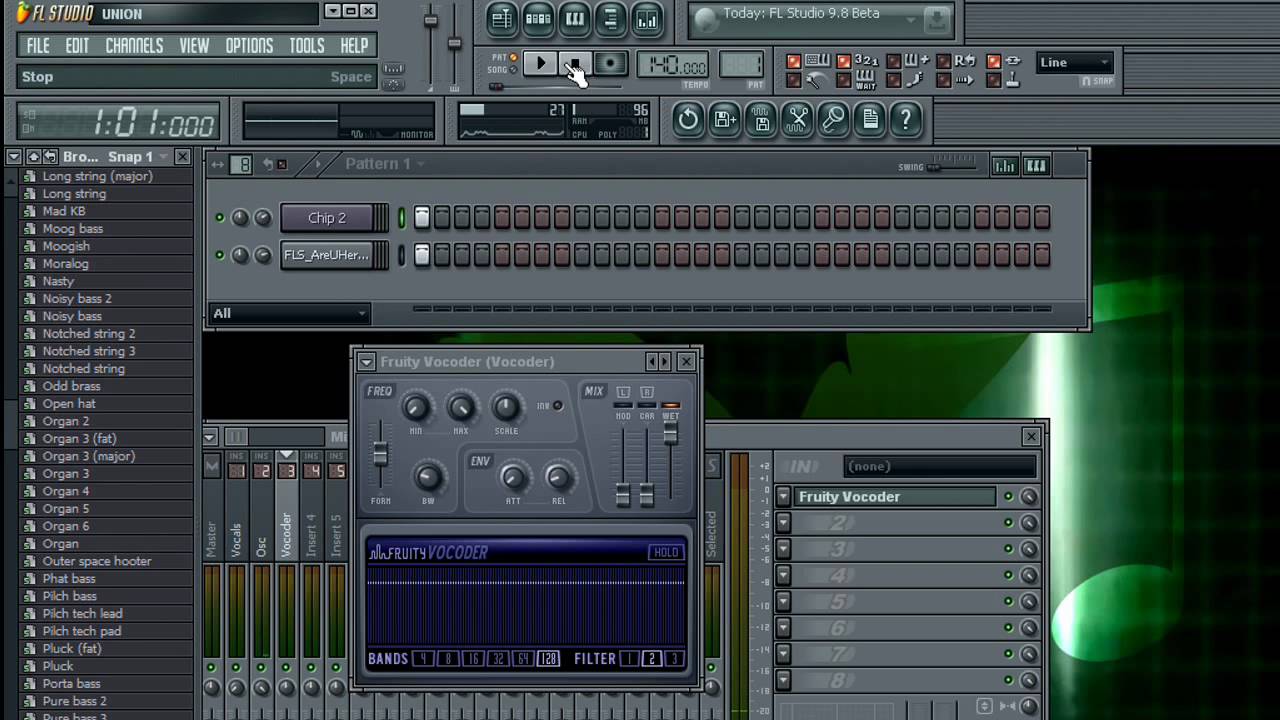1280x720 pixels.
Task: Open the mixer IN (none) input selector
Action: (x=940, y=466)
